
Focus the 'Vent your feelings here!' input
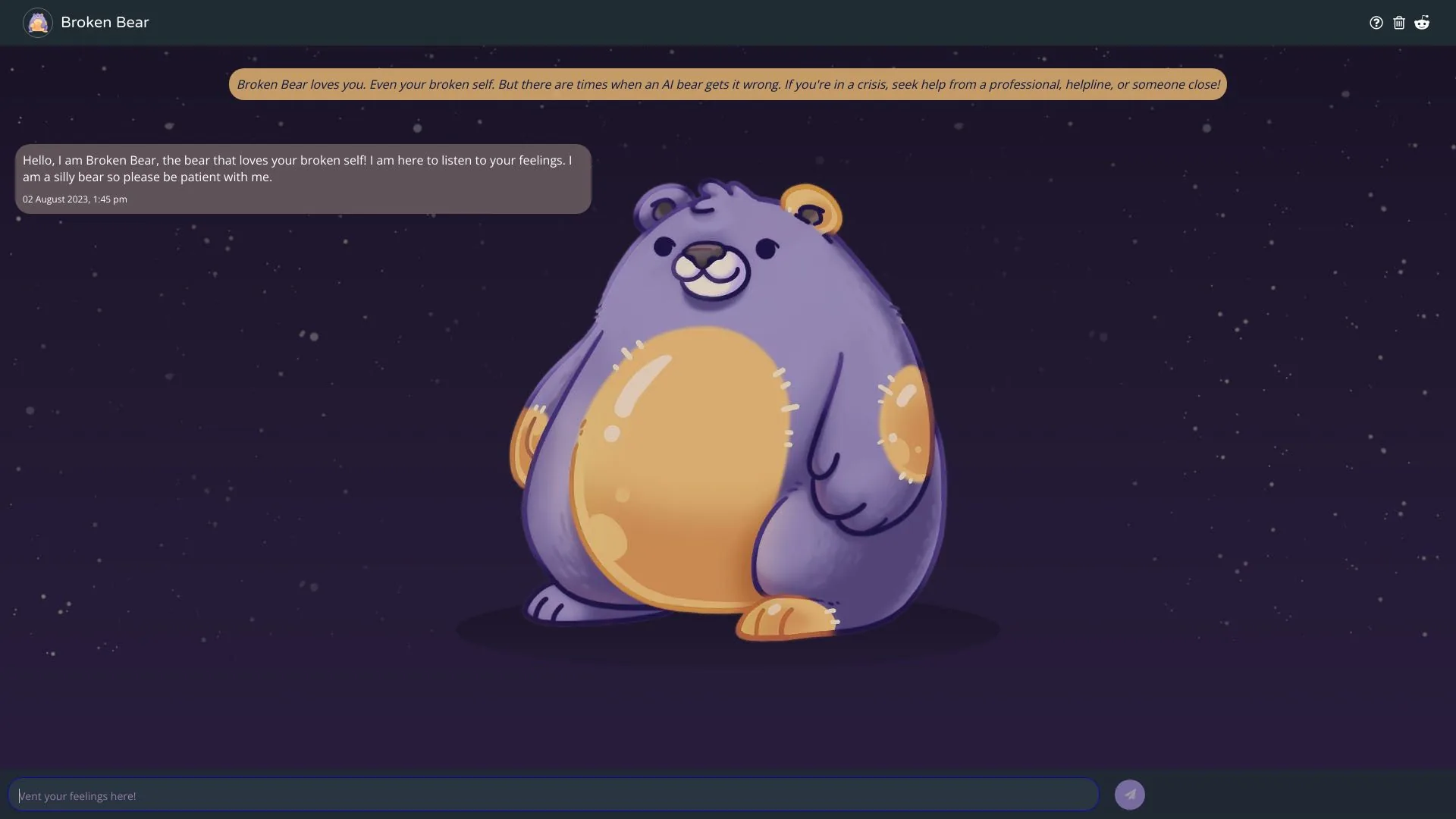point(554,795)
